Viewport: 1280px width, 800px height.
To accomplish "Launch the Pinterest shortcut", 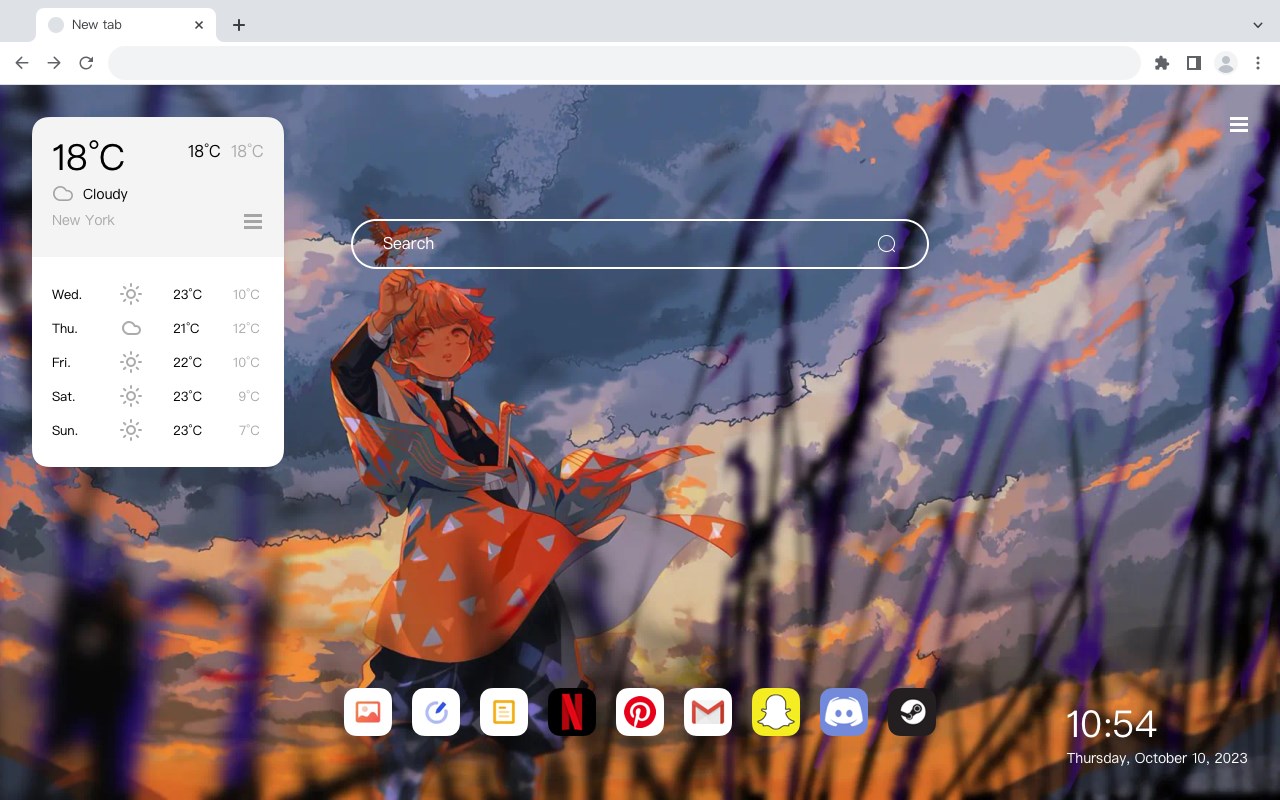I will [x=640, y=712].
